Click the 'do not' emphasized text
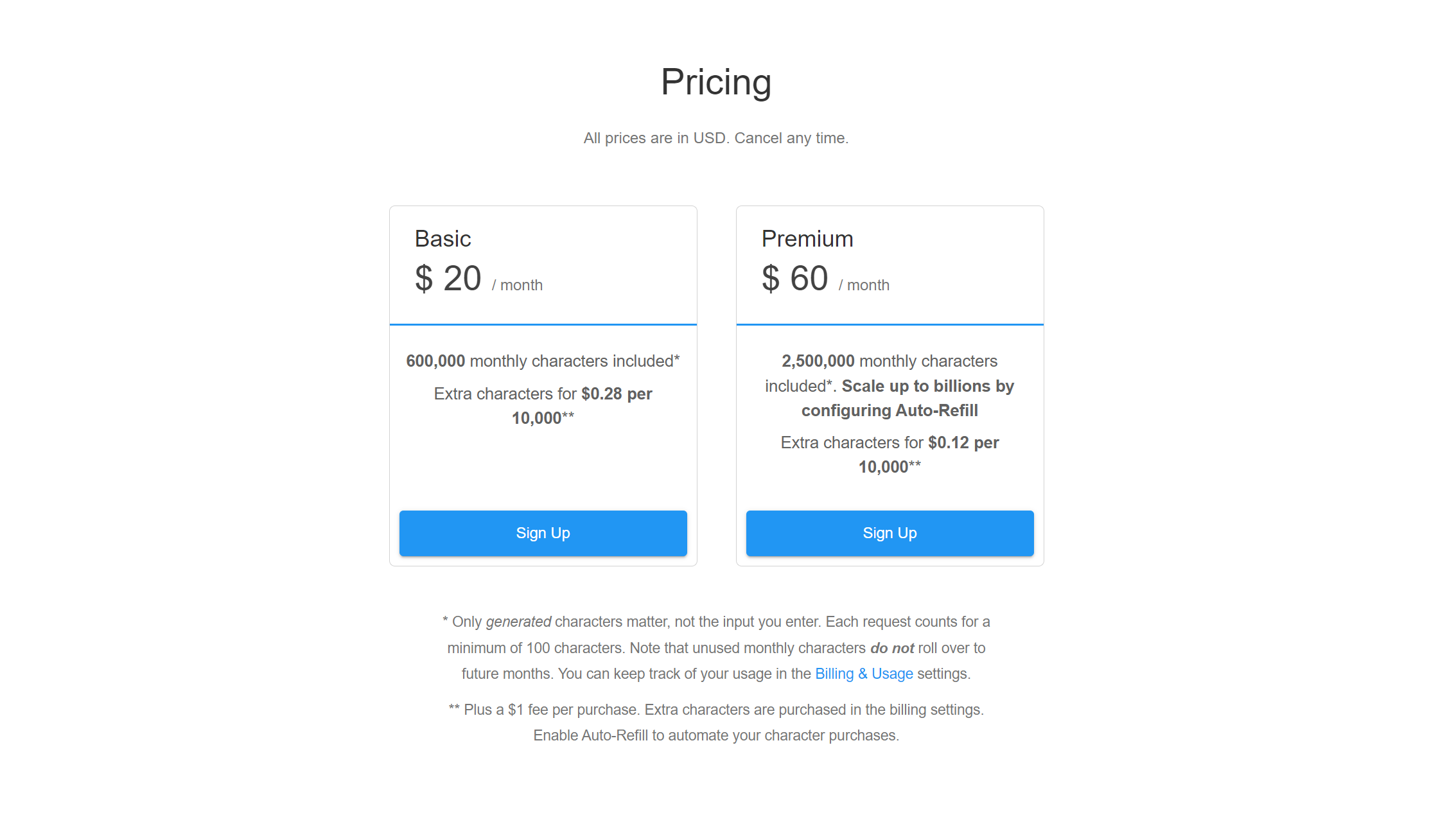 tap(891, 648)
